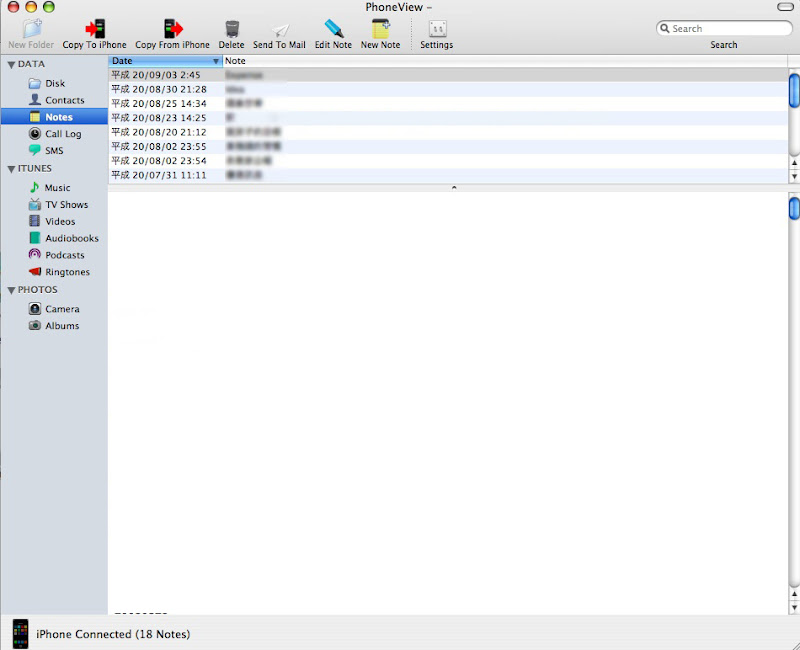Select note dated 20/08/25 14:34
Viewport: 800px width, 650px height.
tap(448, 104)
